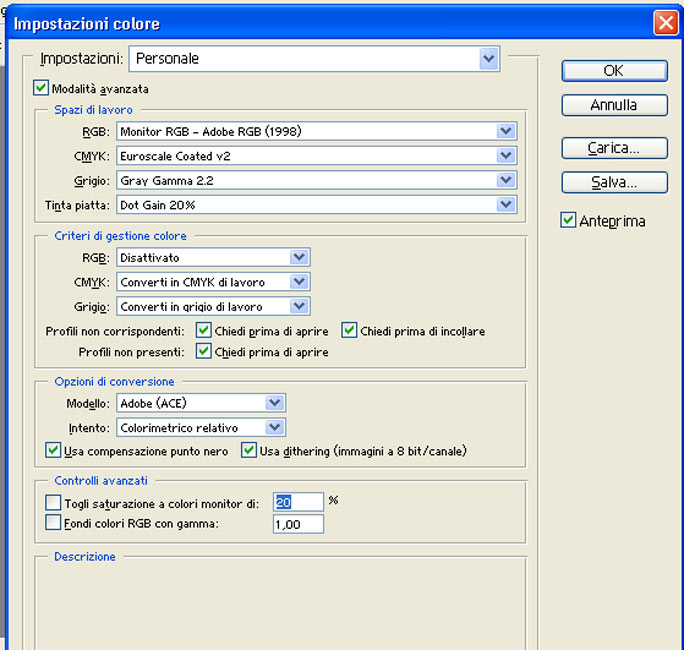Enable Togli saturazione a colori monitor

[54, 503]
